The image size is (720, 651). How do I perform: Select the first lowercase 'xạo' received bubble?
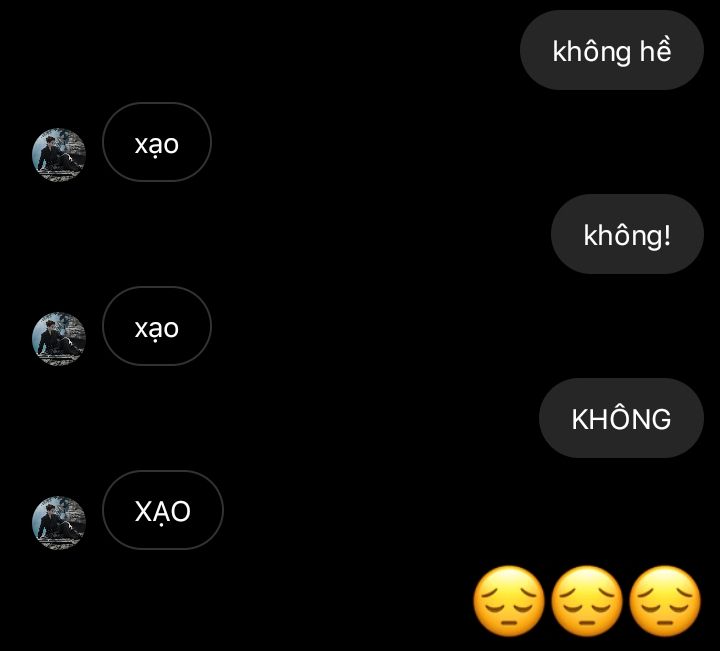pyautogui.click(x=157, y=142)
